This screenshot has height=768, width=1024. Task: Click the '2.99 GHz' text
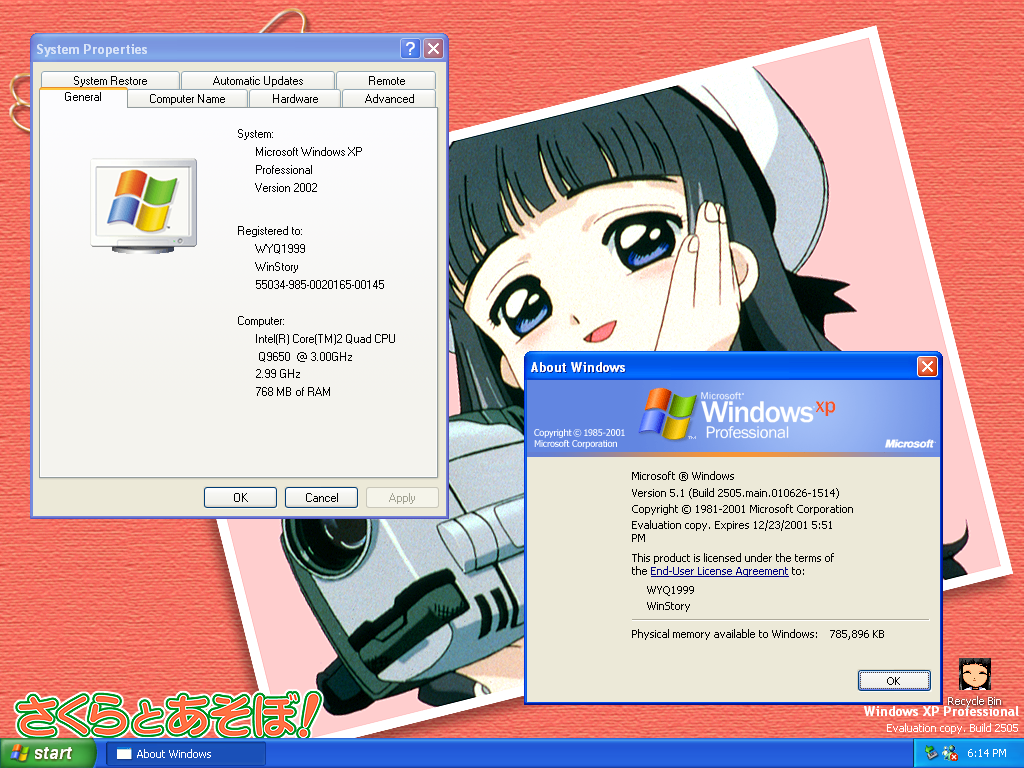click(x=278, y=374)
